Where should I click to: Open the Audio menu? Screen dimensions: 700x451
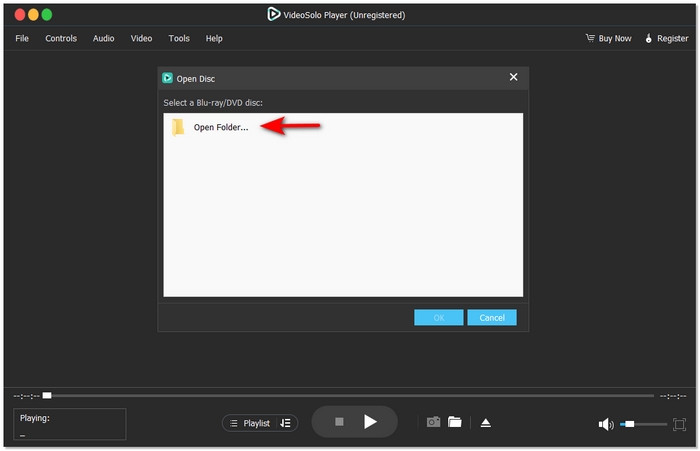click(103, 38)
